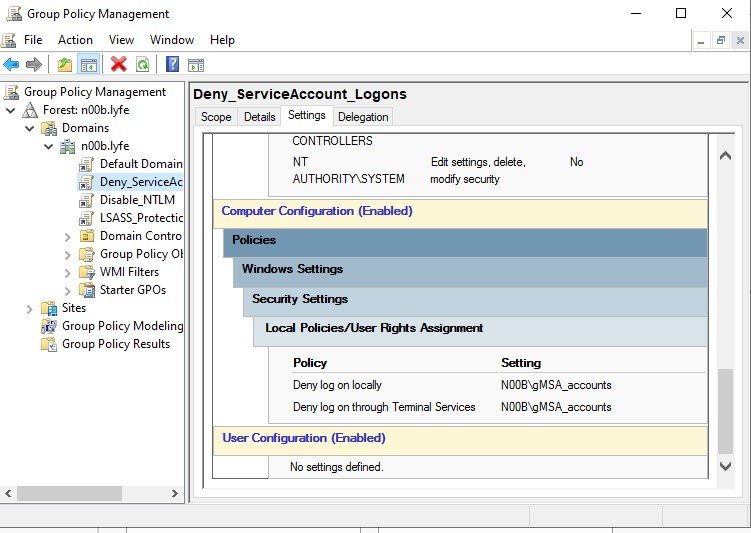Screen dimensions: 751x533
Task: Click the 'No settings defined.' text
Action: (x=337, y=467)
